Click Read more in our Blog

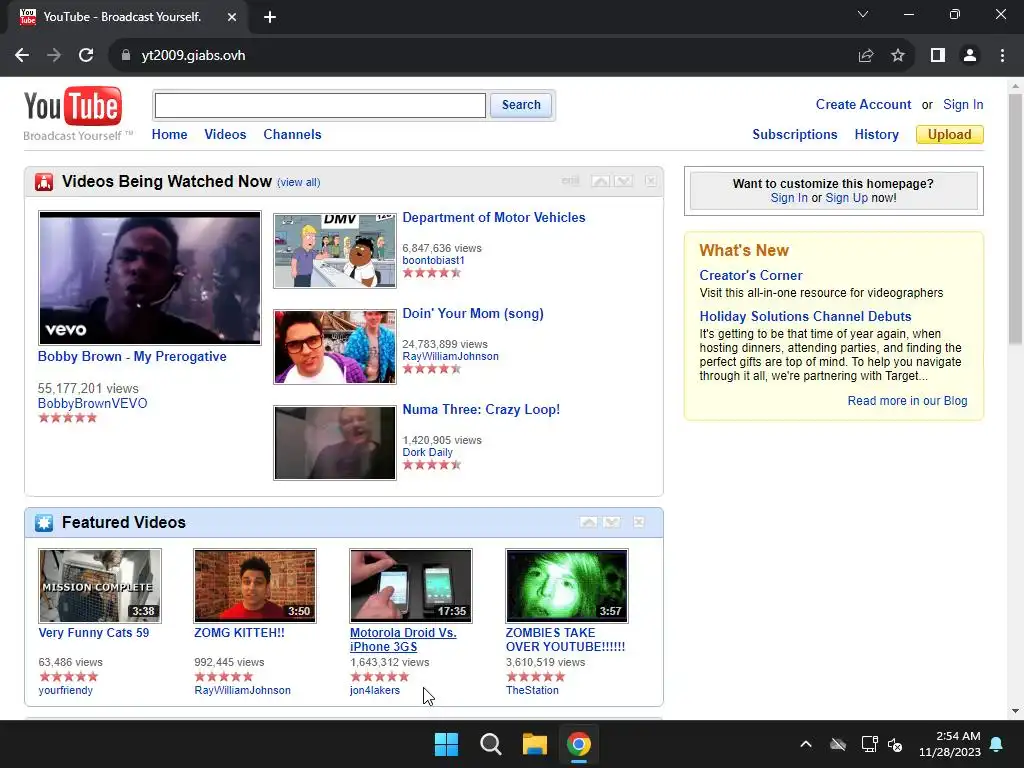click(x=907, y=401)
